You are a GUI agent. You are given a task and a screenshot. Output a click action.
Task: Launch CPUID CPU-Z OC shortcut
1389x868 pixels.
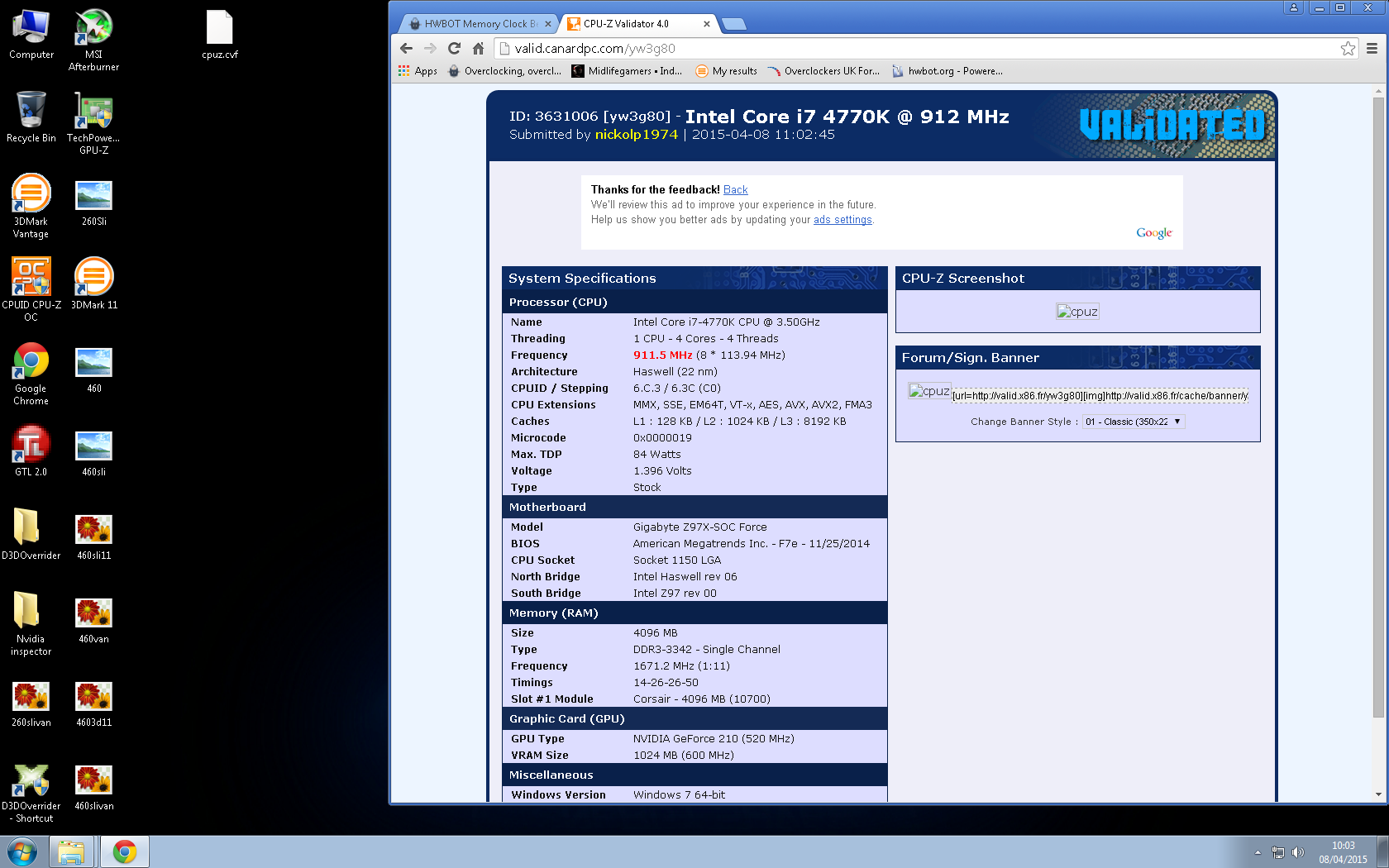point(31,289)
